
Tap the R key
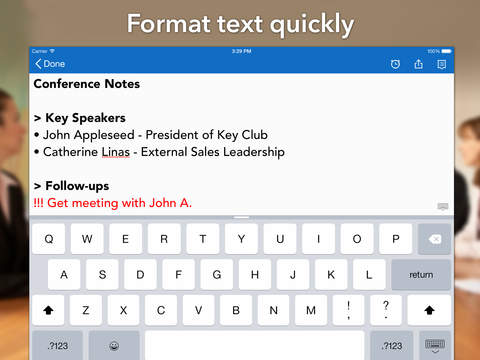[164, 239]
